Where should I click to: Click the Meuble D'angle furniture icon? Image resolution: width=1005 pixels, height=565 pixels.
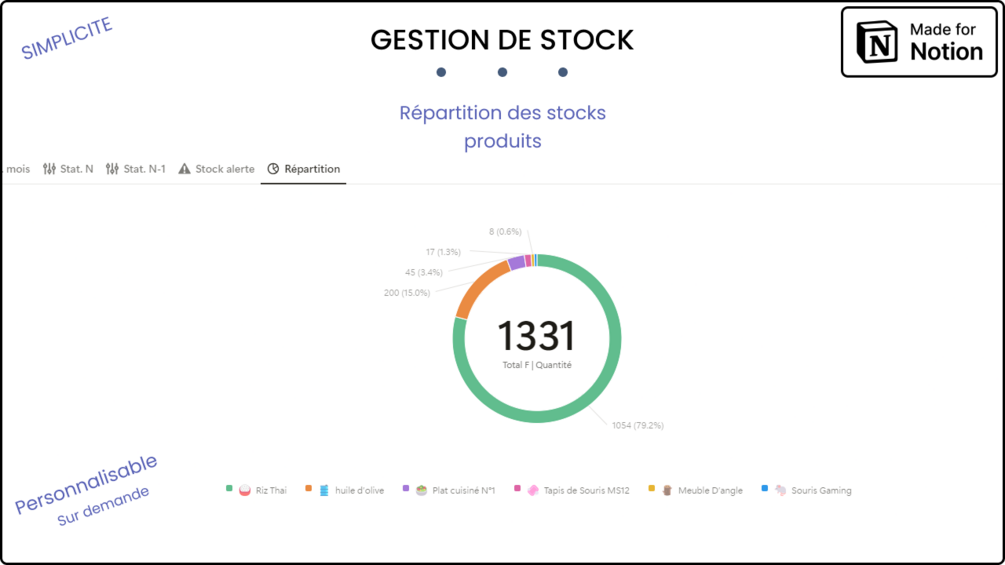[667, 490]
